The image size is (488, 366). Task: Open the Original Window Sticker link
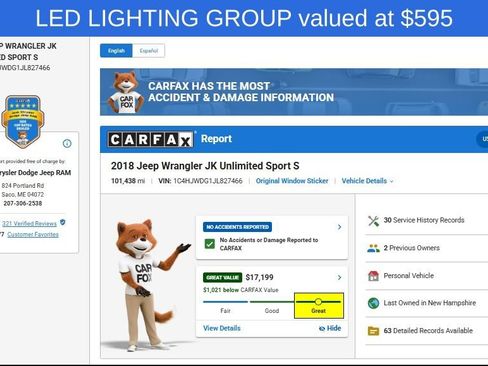tap(292, 181)
